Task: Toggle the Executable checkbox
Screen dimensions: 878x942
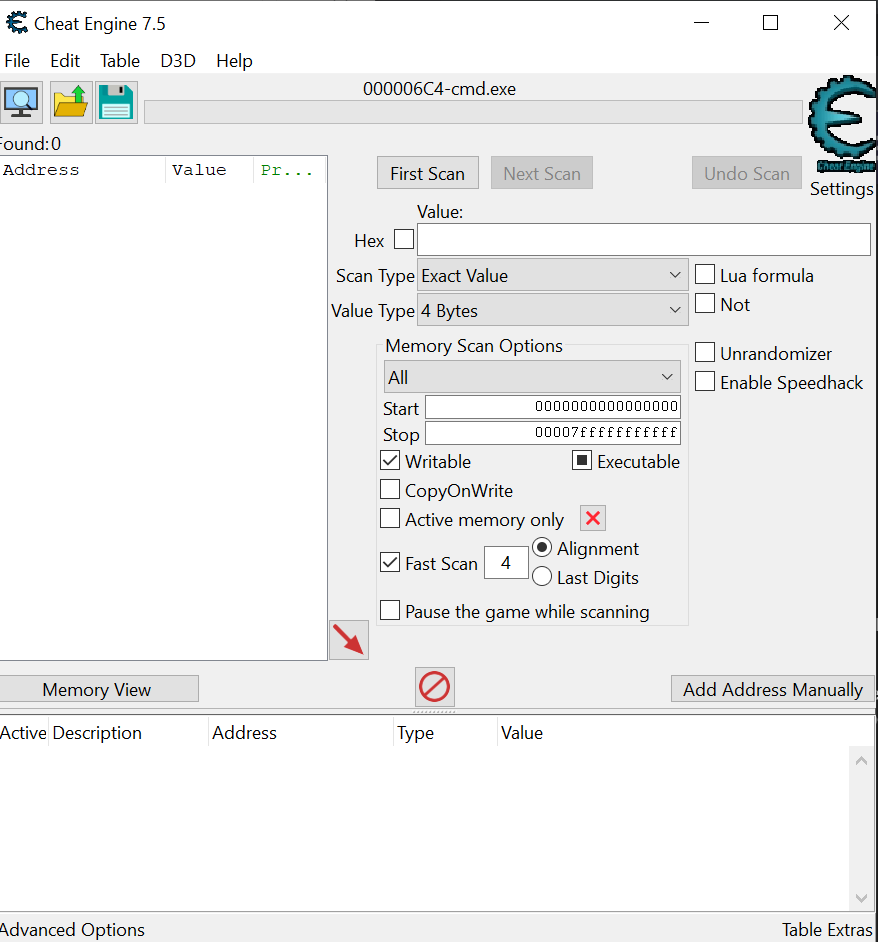Action: 582,461
